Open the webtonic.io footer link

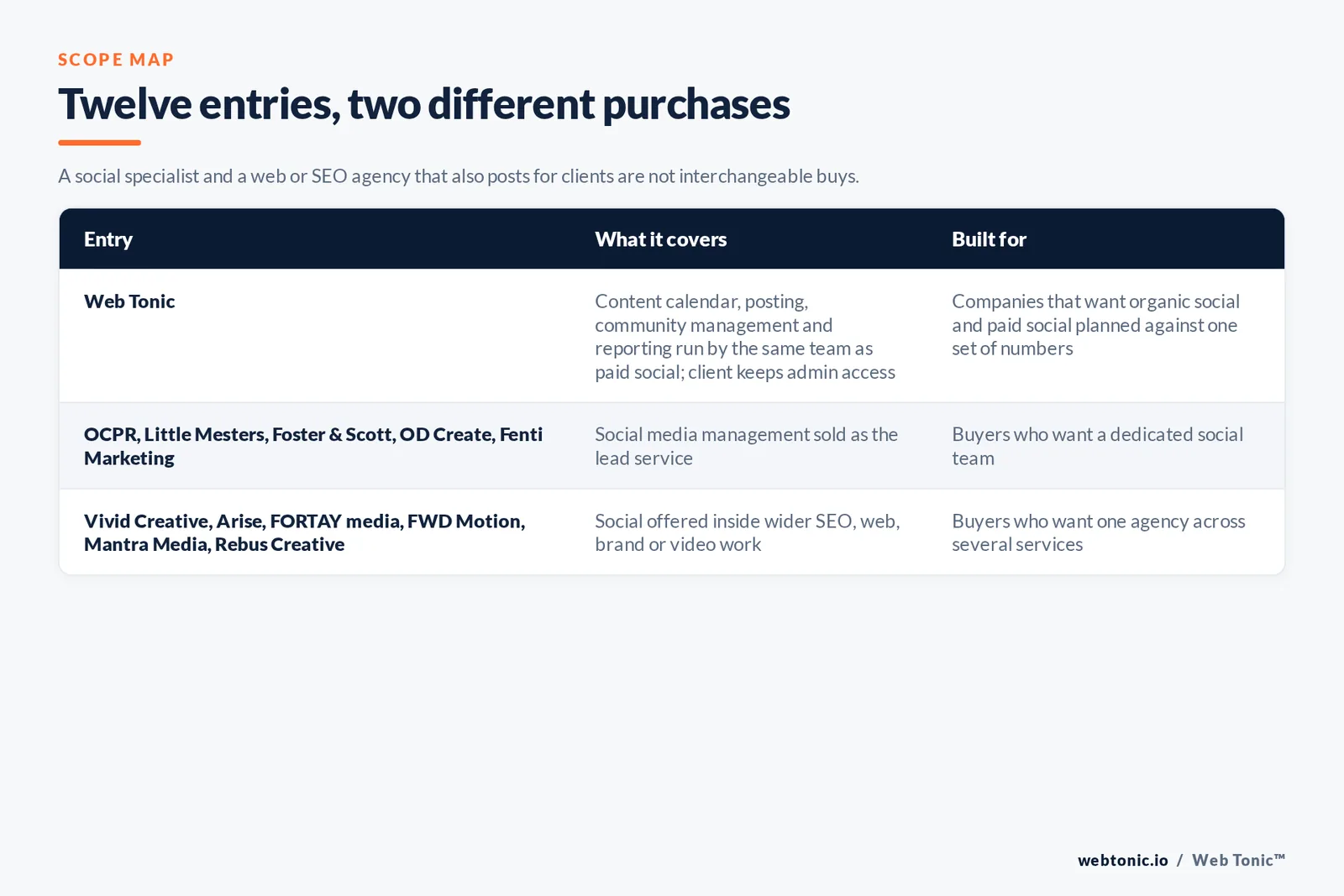click(1123, 860)
